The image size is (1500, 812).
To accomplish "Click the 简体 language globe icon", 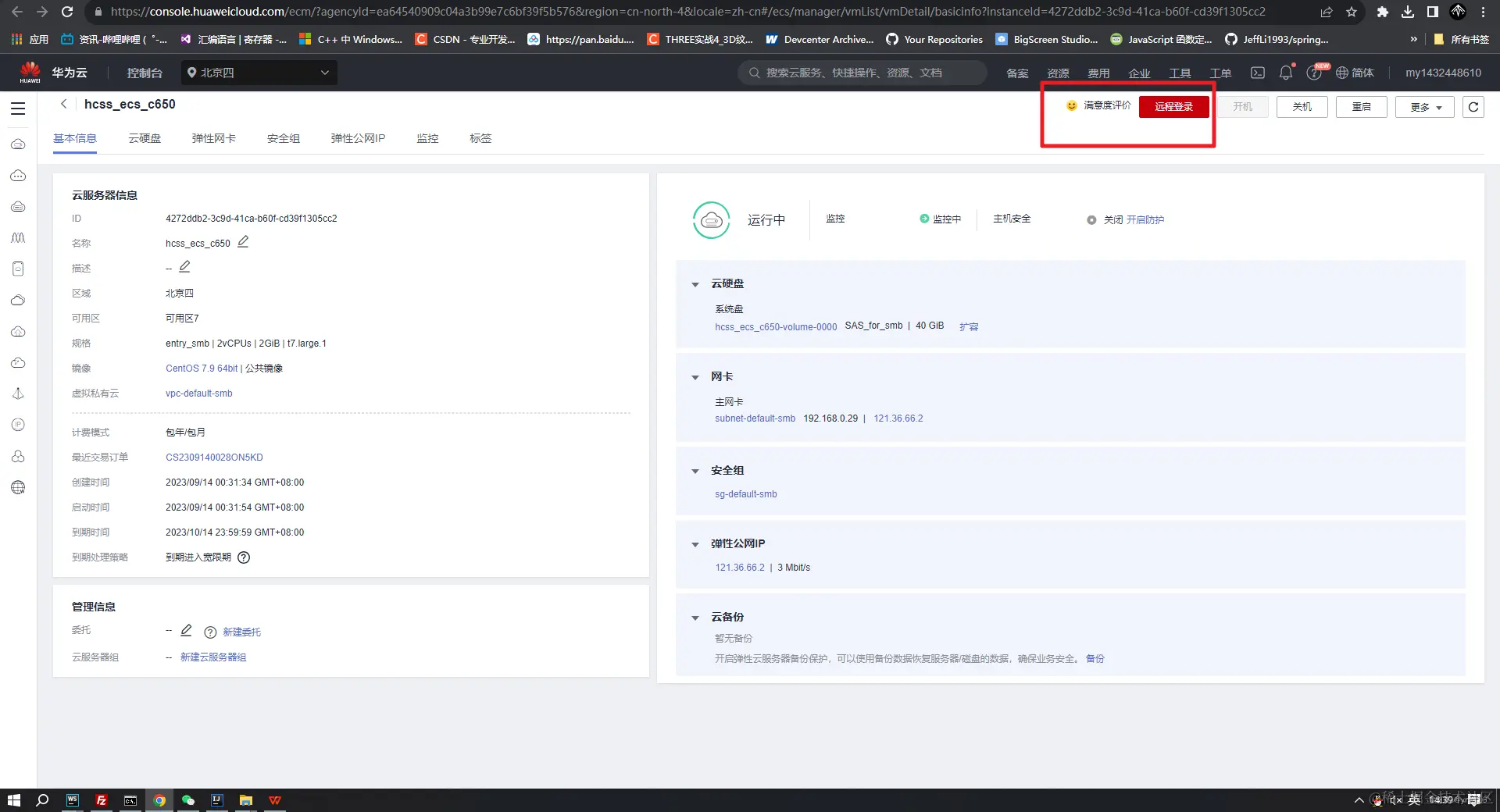I will [x=1343, y=73].
